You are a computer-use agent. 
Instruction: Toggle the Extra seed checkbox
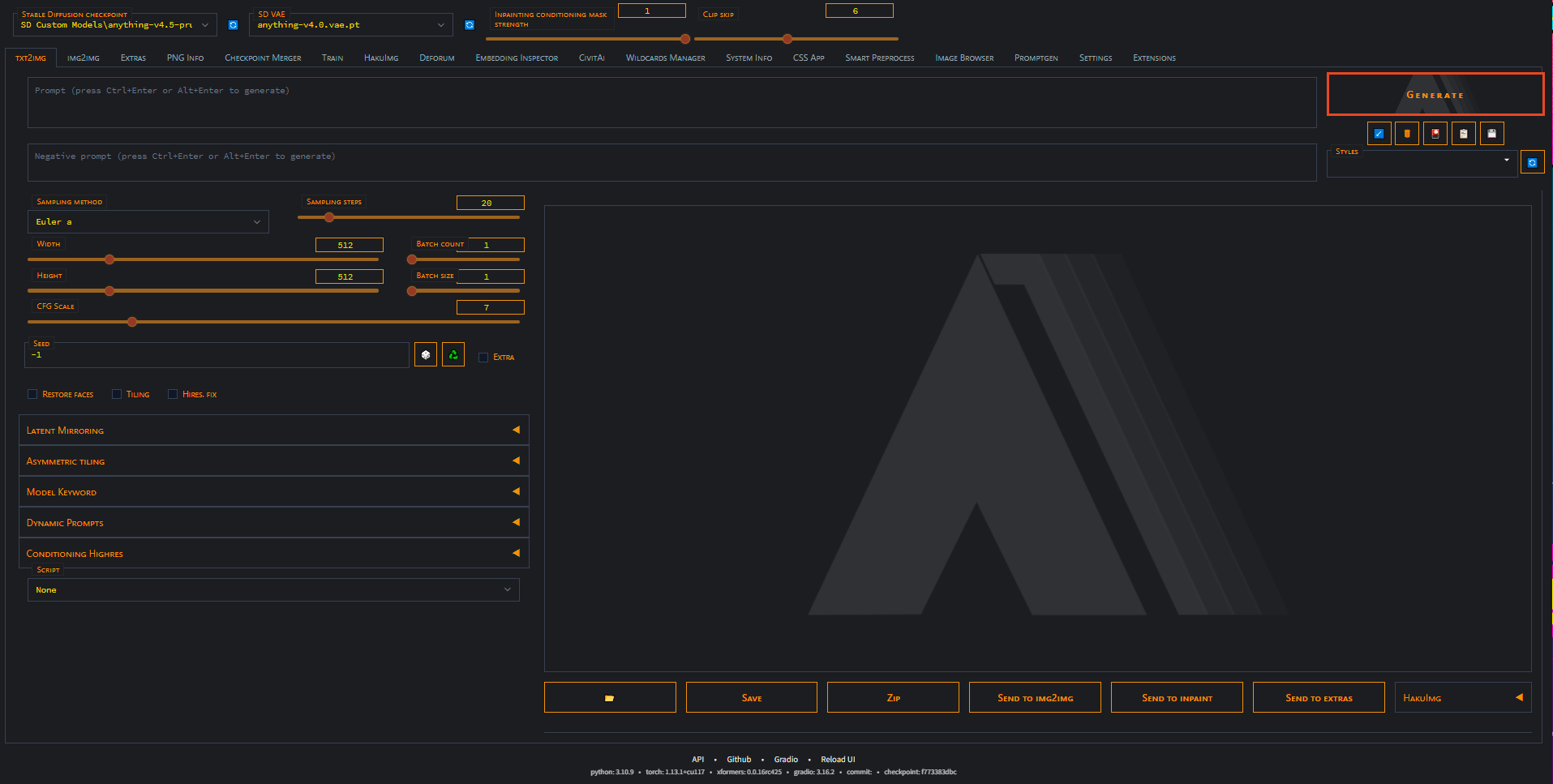pos(483,358)
